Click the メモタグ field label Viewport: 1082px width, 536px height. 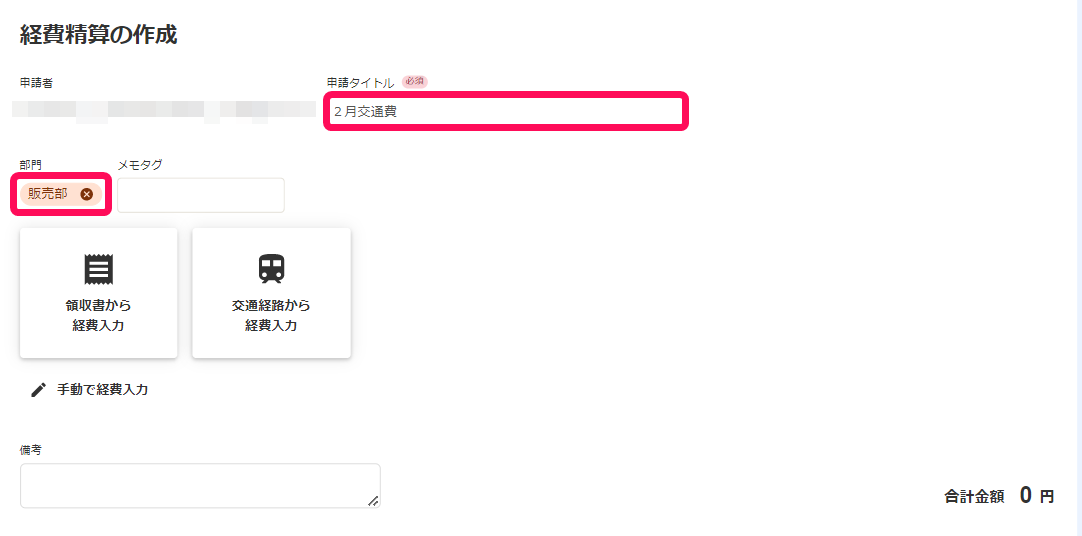140,164
